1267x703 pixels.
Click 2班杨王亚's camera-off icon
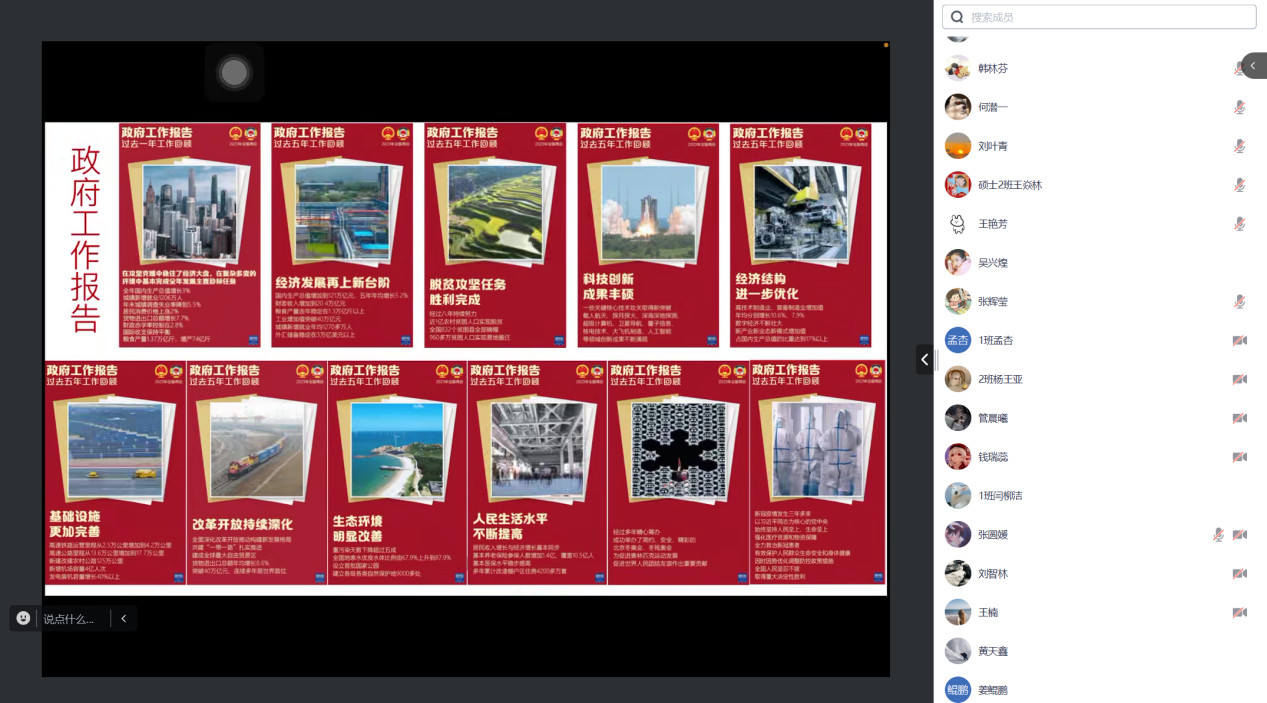[1239, 379]
